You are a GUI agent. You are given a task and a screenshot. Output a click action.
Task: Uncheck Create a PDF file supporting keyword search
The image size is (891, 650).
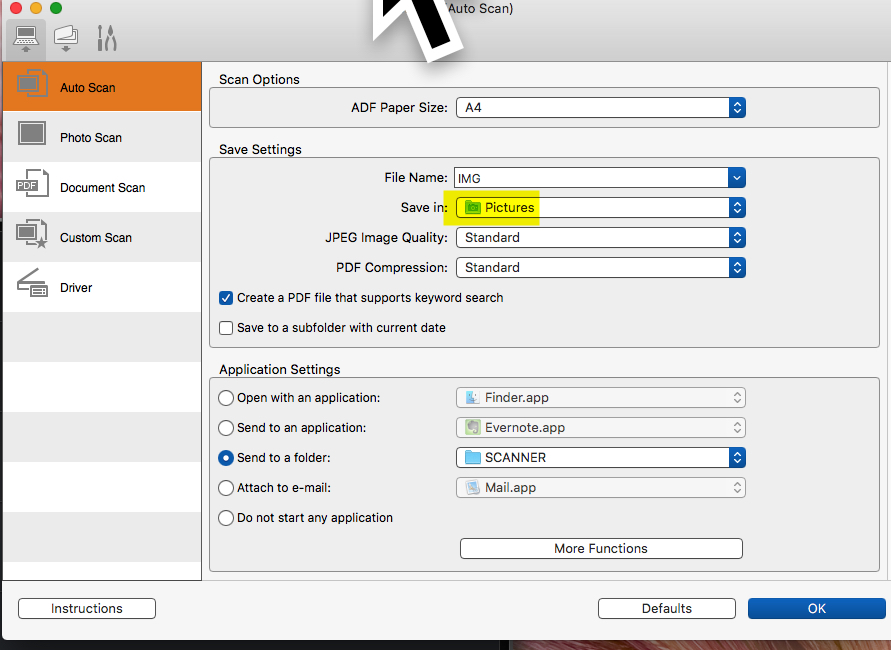[226, 298]
